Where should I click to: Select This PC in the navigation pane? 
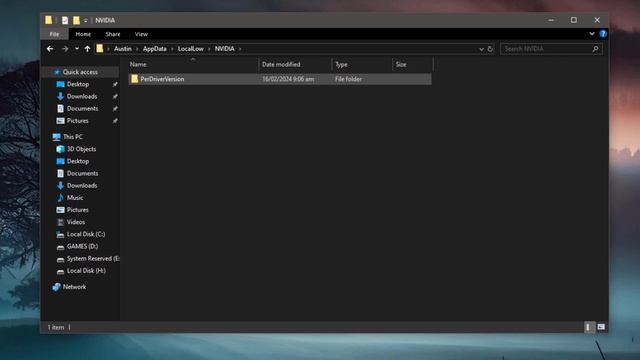[x=73, y=137]
